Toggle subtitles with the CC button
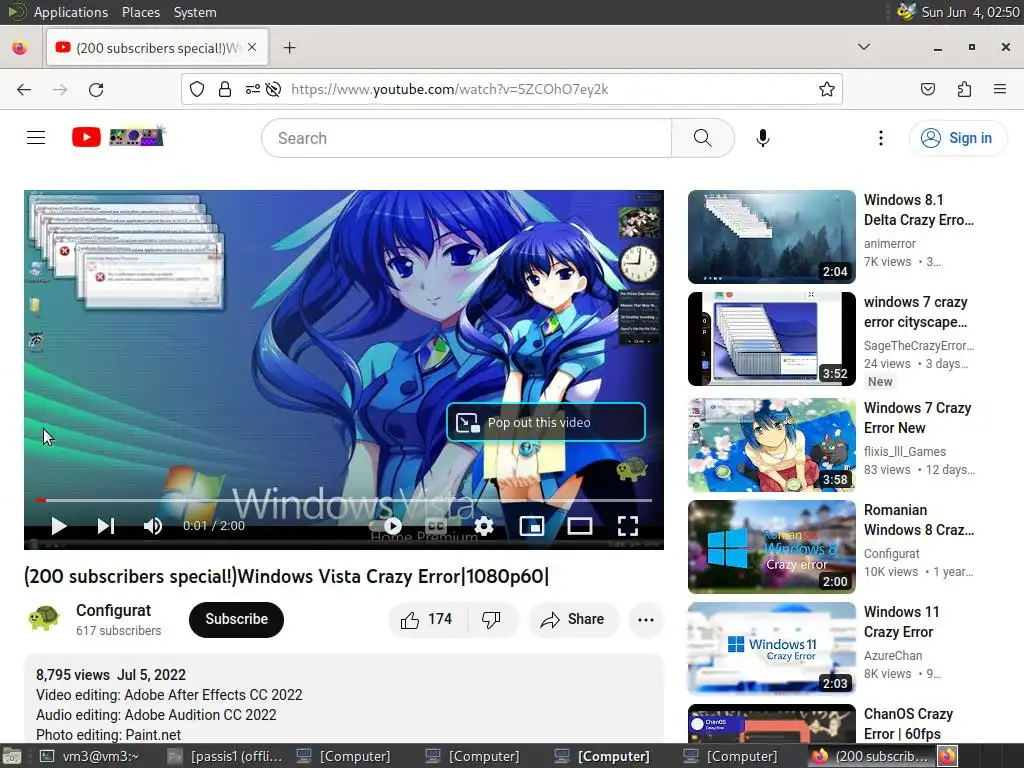 436,526
